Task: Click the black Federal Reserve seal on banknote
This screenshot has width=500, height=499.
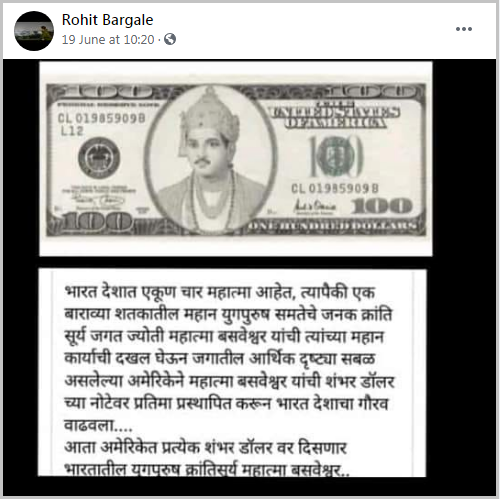Action: 99,157
